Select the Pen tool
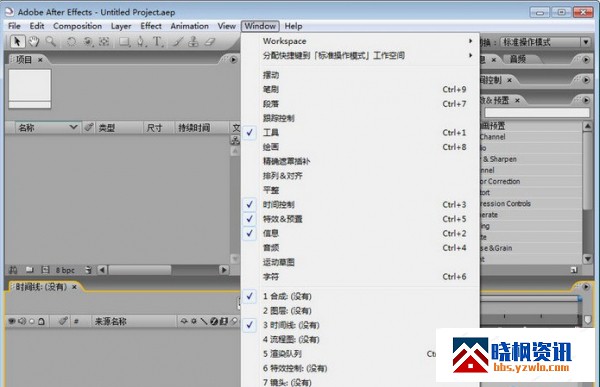600x387 pixels. click(x=141, y=41)
